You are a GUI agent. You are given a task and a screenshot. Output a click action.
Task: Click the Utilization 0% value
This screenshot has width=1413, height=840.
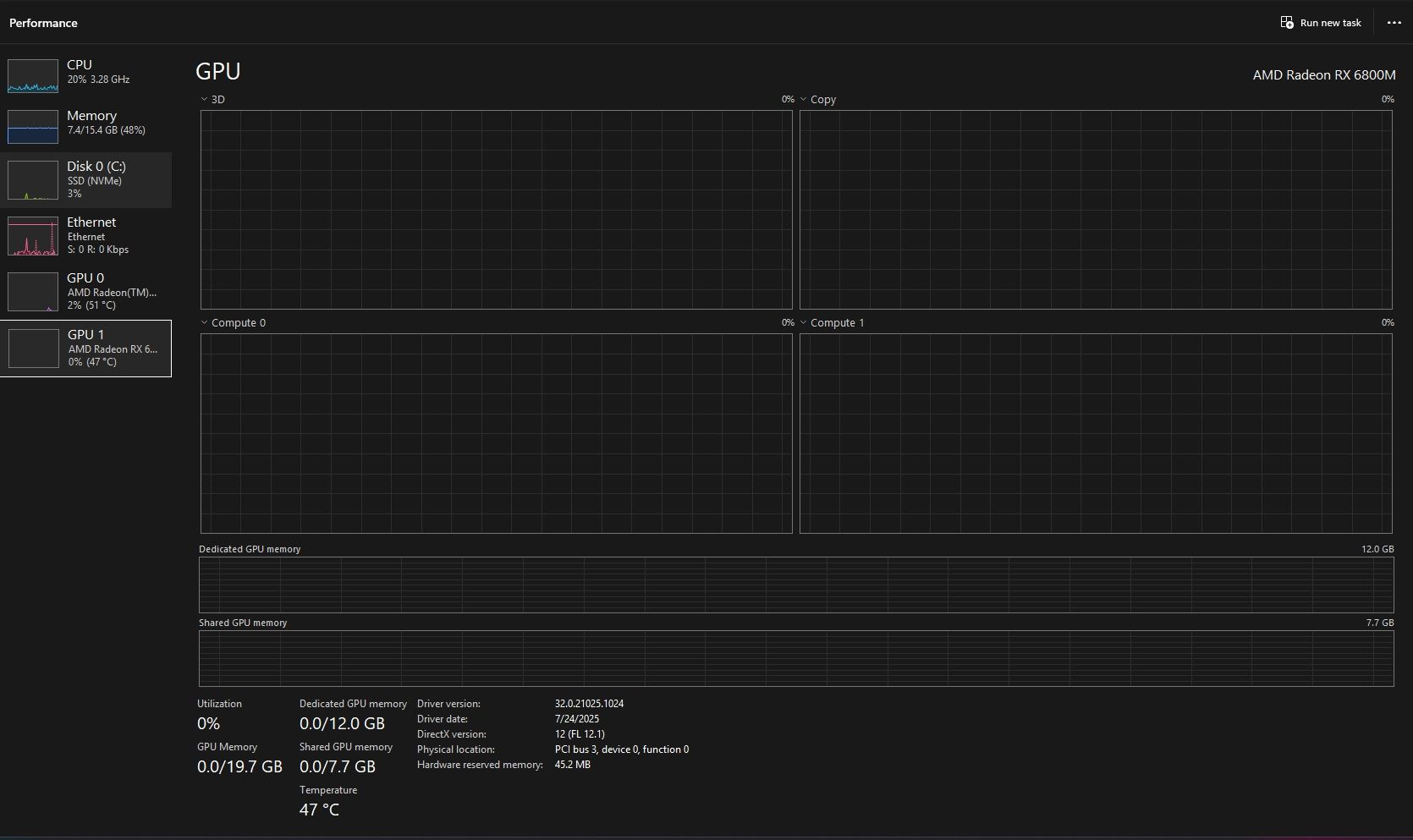(208, 723)
